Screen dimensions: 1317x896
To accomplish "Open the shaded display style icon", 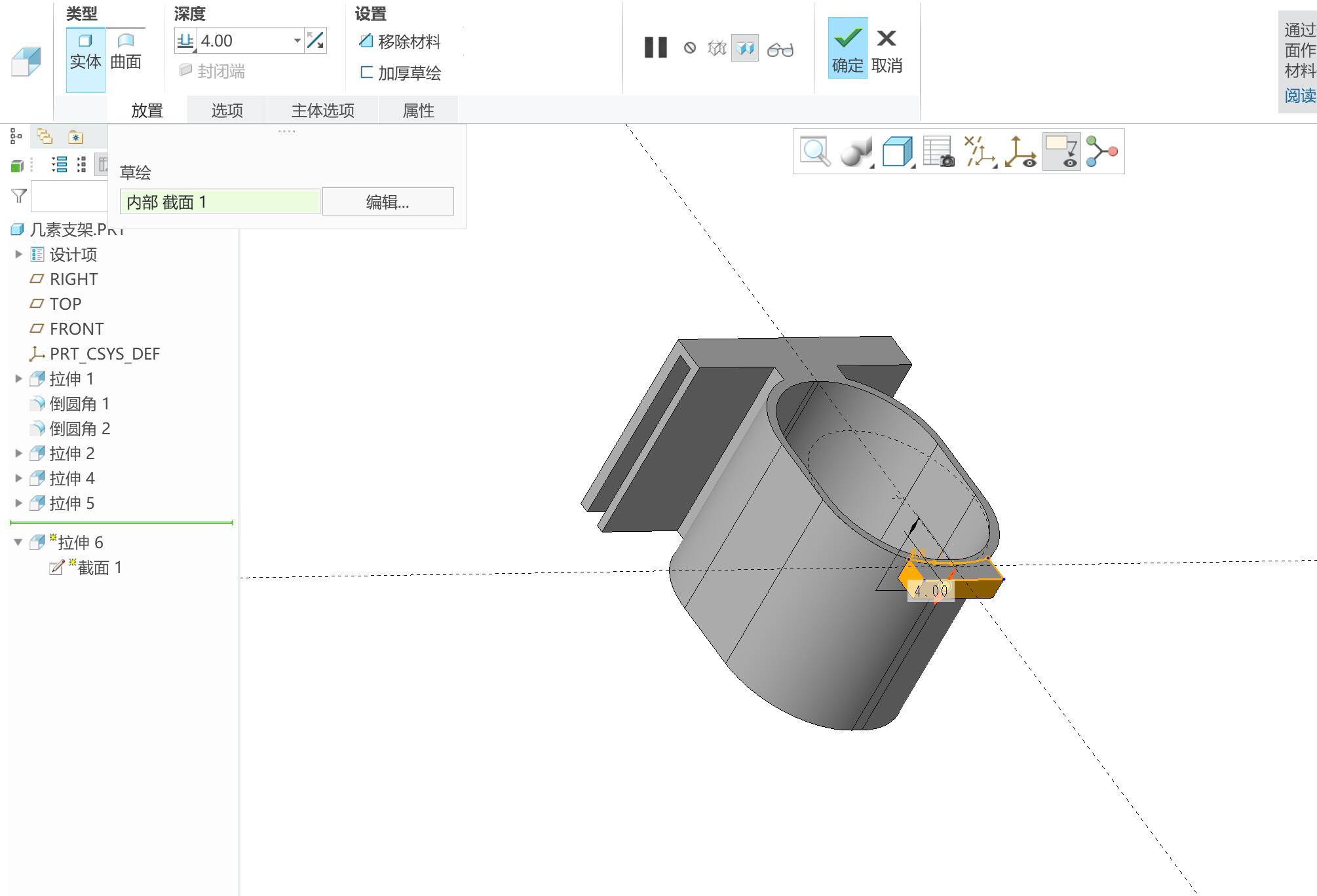I will click(x=856, y=151).
